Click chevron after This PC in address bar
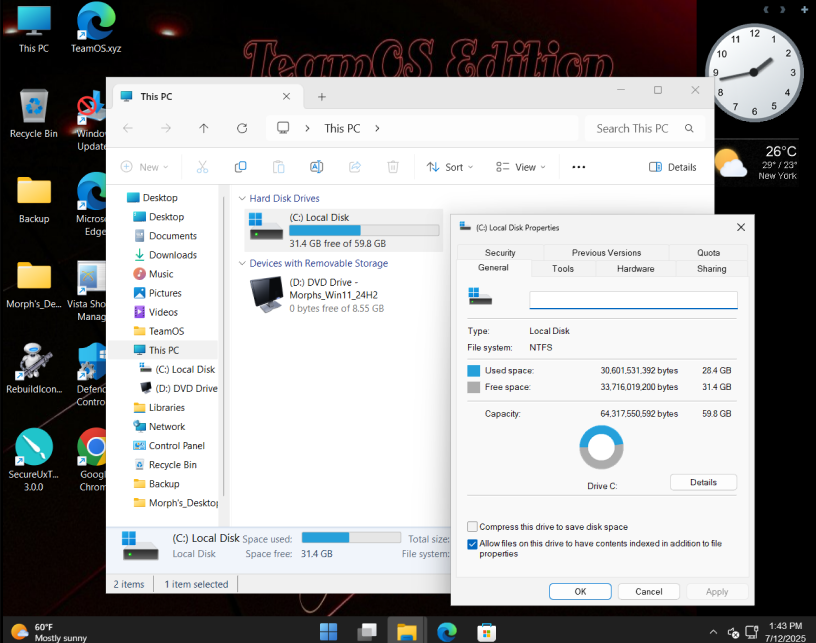 pyautogui.click(x=377, y=128)
